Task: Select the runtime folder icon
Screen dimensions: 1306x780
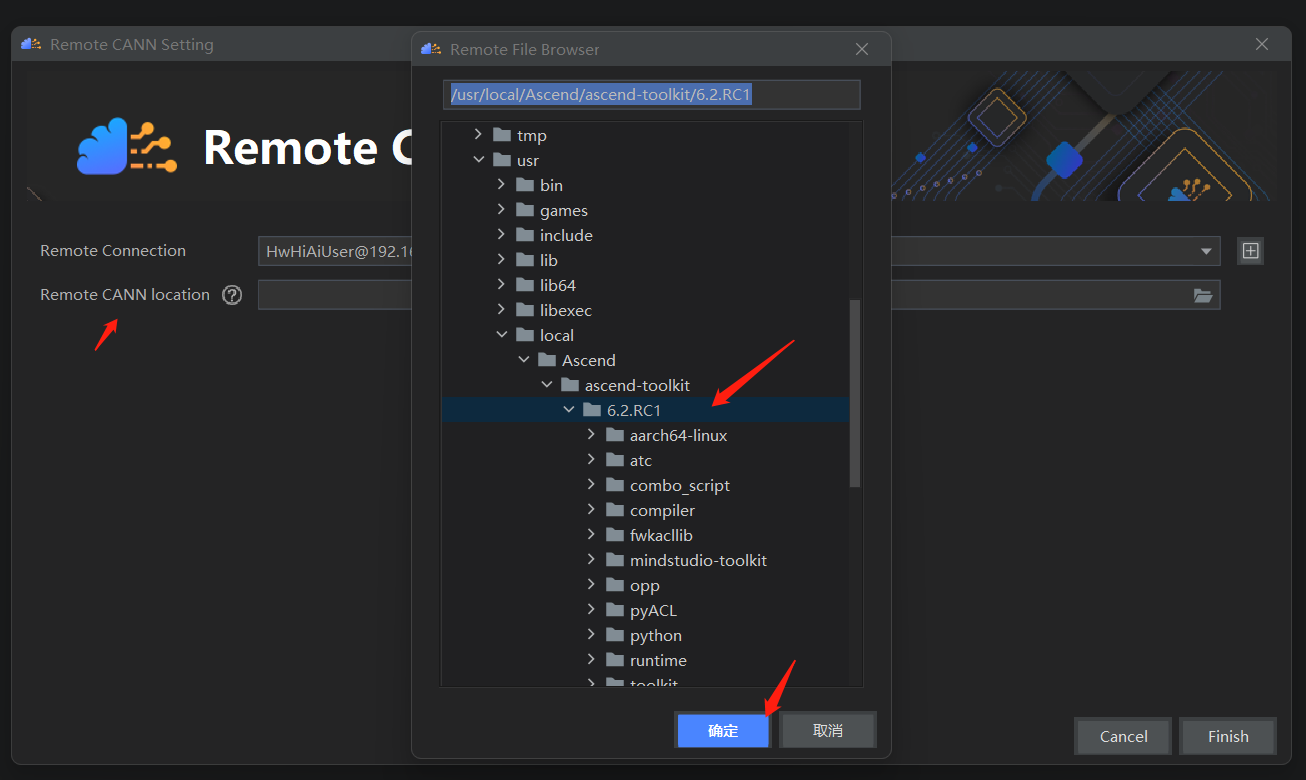Action: coord(614,660)
